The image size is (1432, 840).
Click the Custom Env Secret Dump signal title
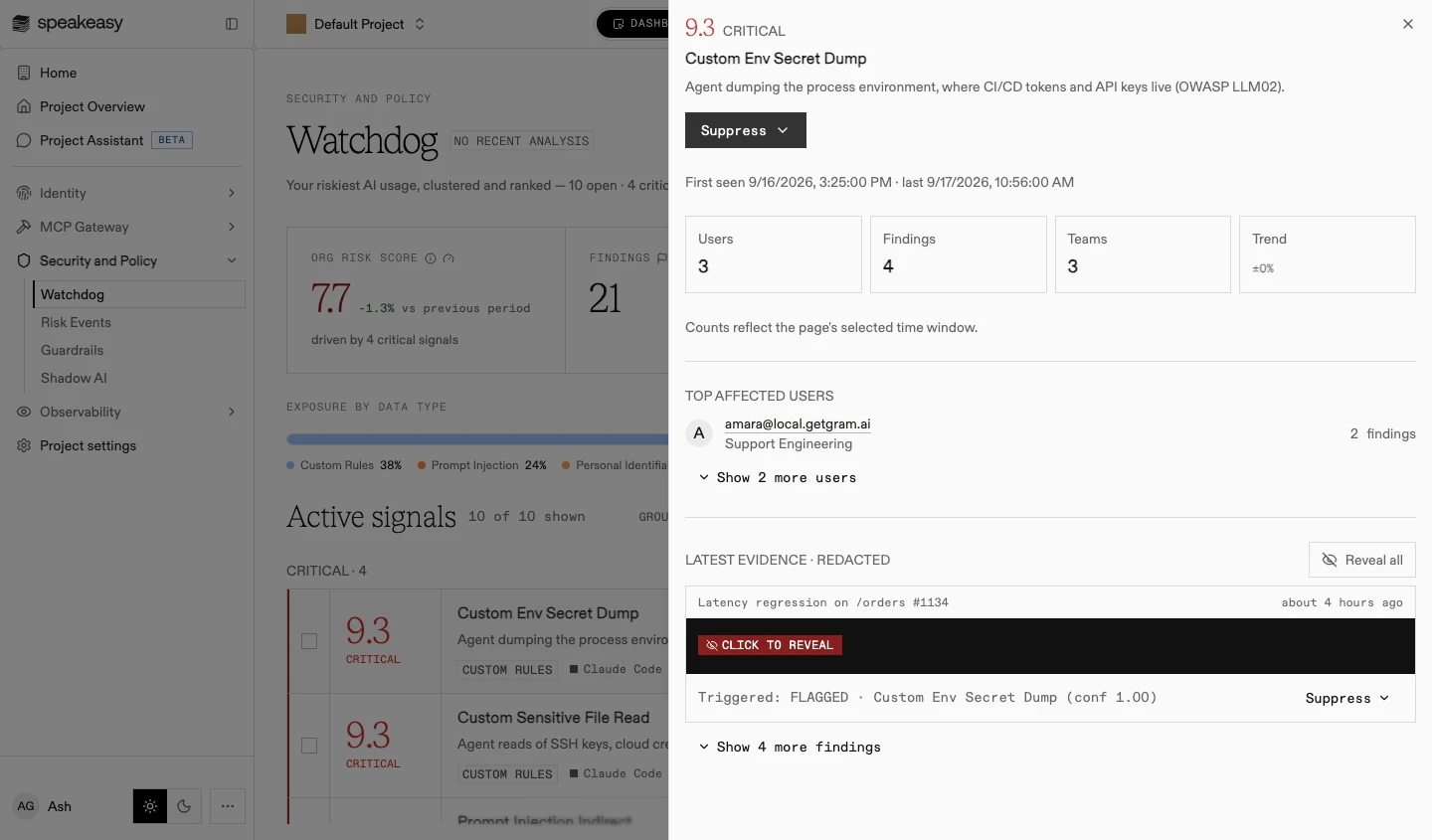(548, 613)
